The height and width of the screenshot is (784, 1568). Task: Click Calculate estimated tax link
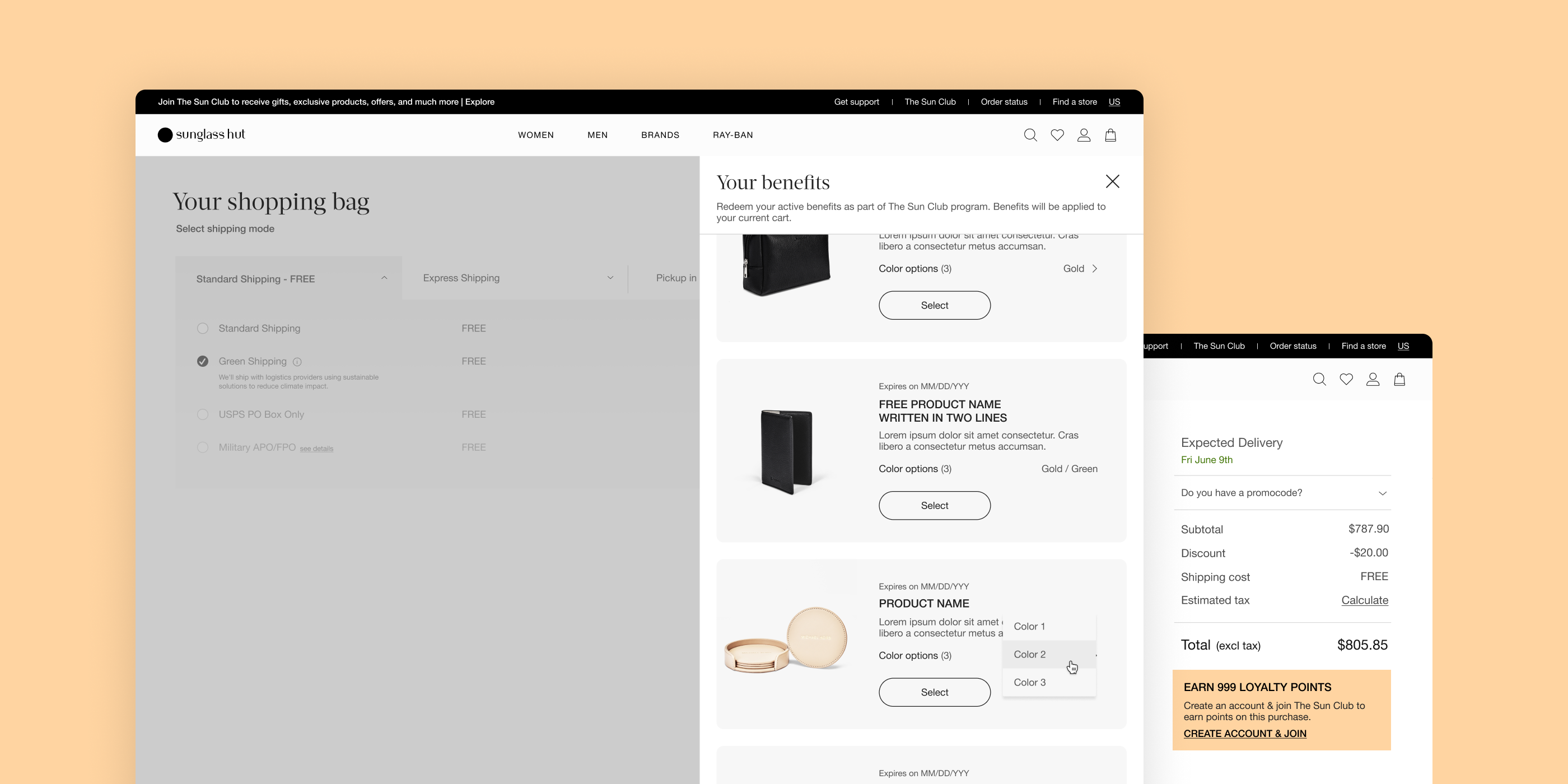1365,600
